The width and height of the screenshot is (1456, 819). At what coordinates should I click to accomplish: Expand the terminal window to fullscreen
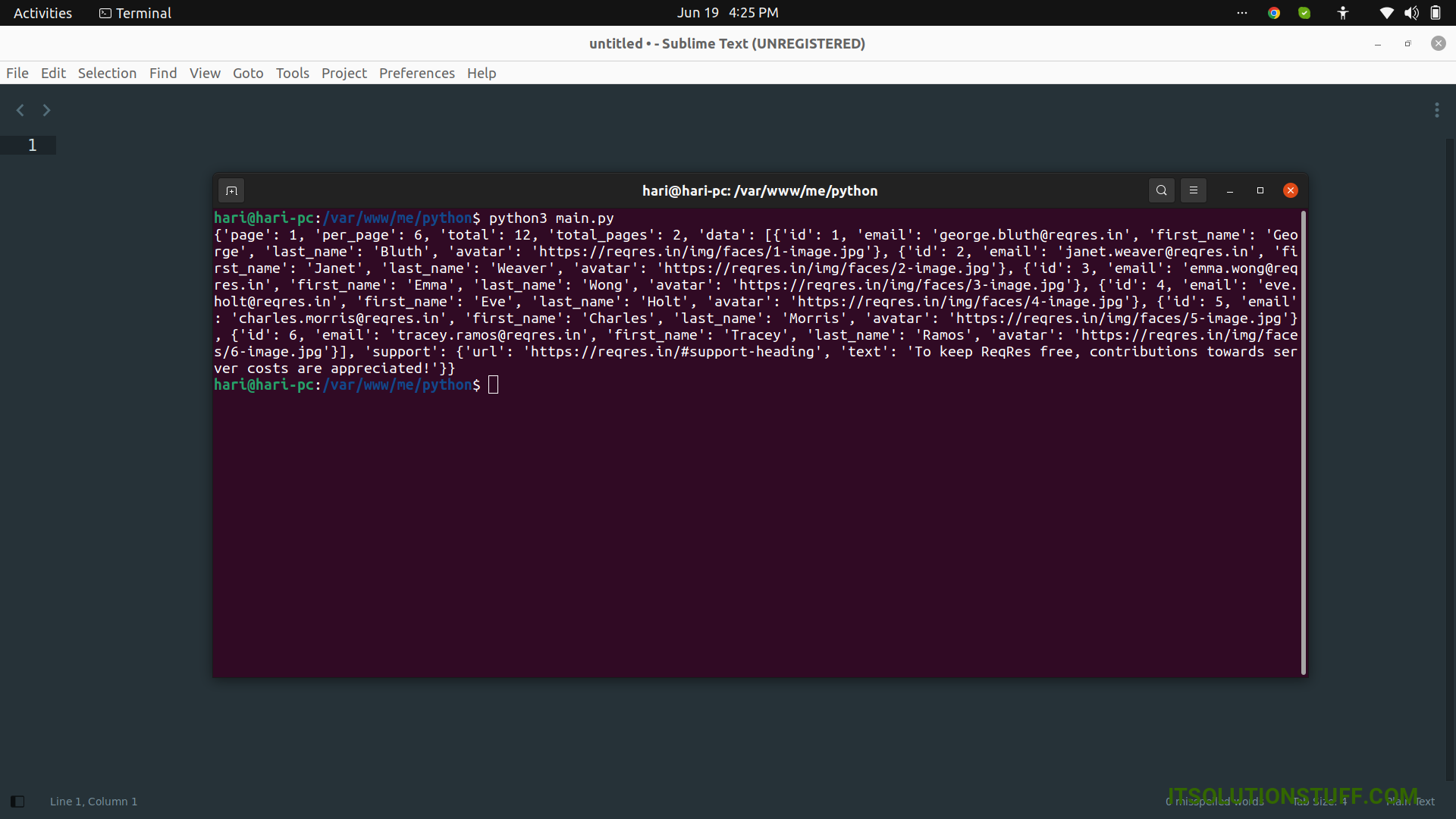pos(1260,190)
